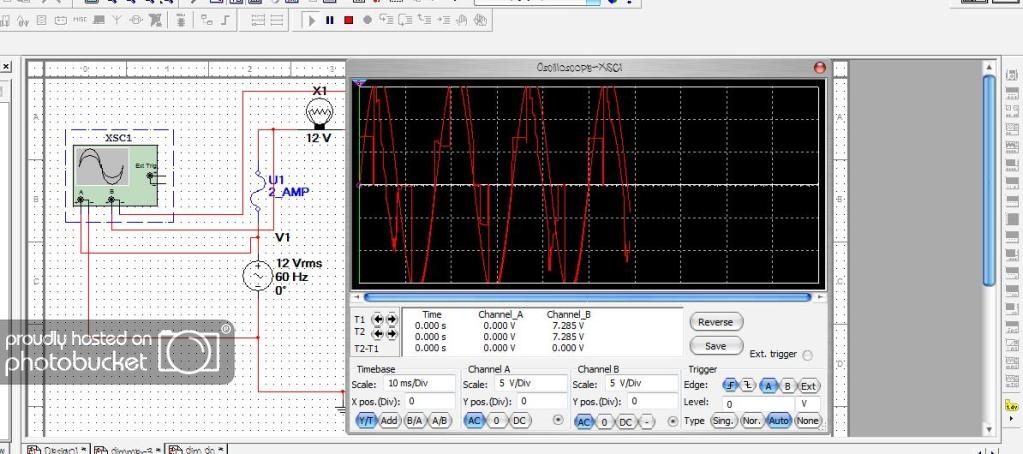Click Channel B terminal radio indicator
1023x454 pixels.
[x=673, y=421]
